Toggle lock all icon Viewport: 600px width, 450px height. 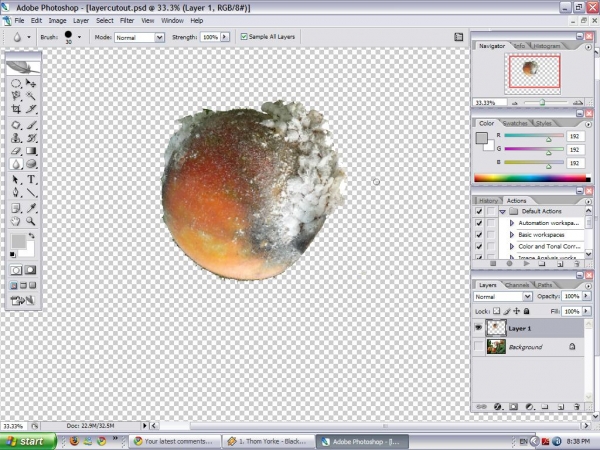527,311
